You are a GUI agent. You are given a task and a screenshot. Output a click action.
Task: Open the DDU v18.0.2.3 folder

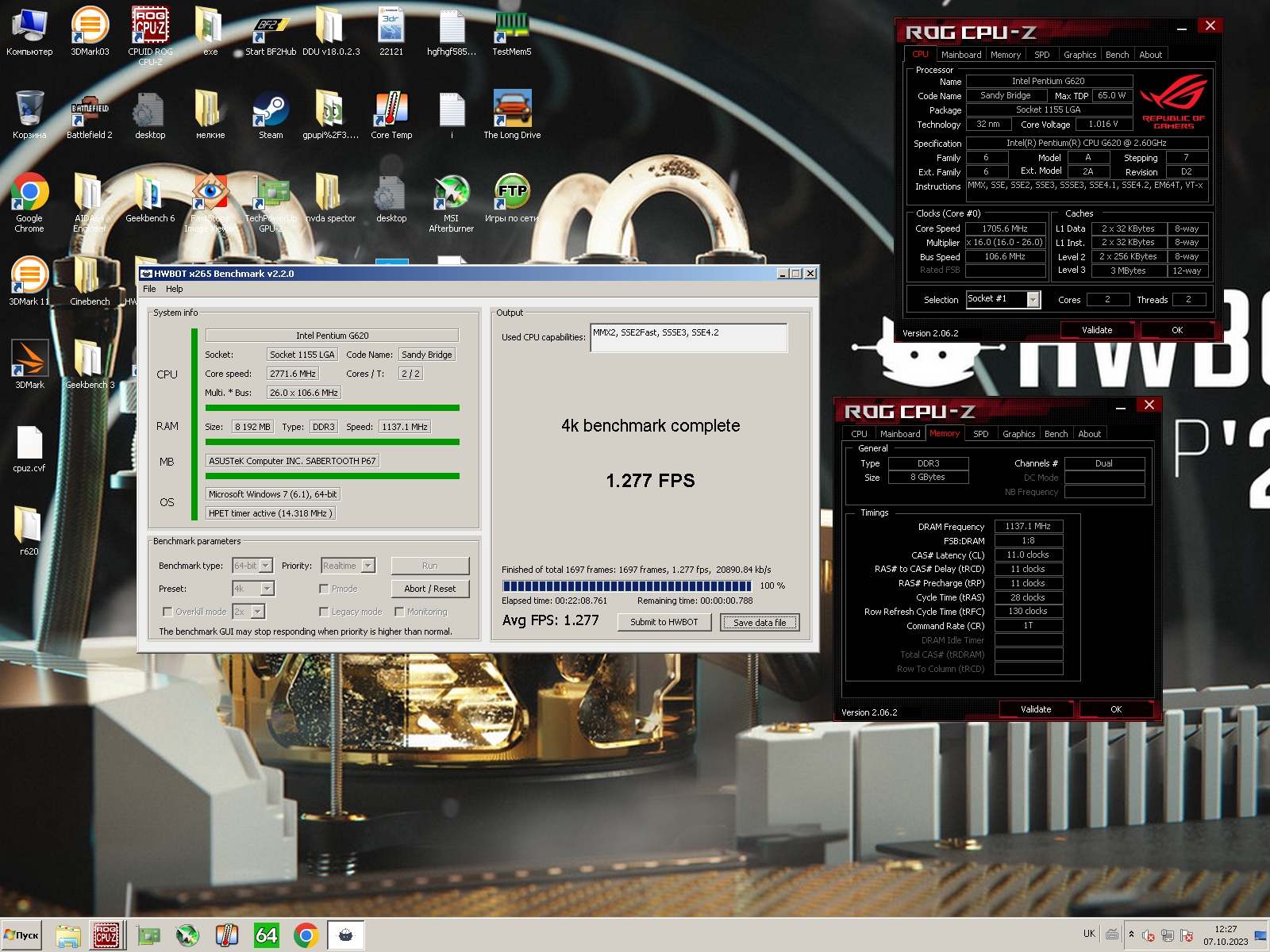coord(330,32)
